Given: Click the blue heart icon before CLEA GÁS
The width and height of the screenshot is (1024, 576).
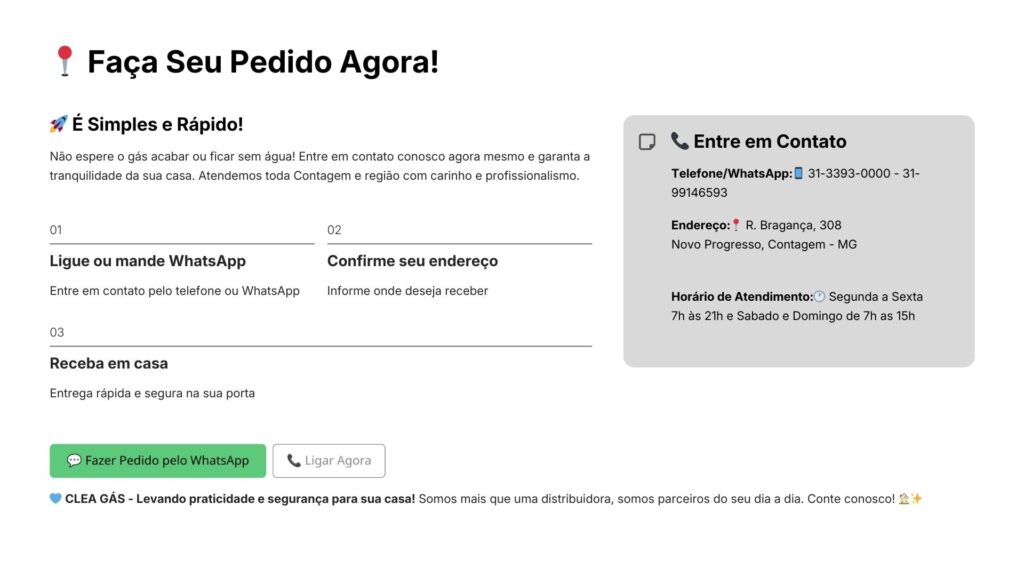Looking at the screenshot, I should (55, 498).
